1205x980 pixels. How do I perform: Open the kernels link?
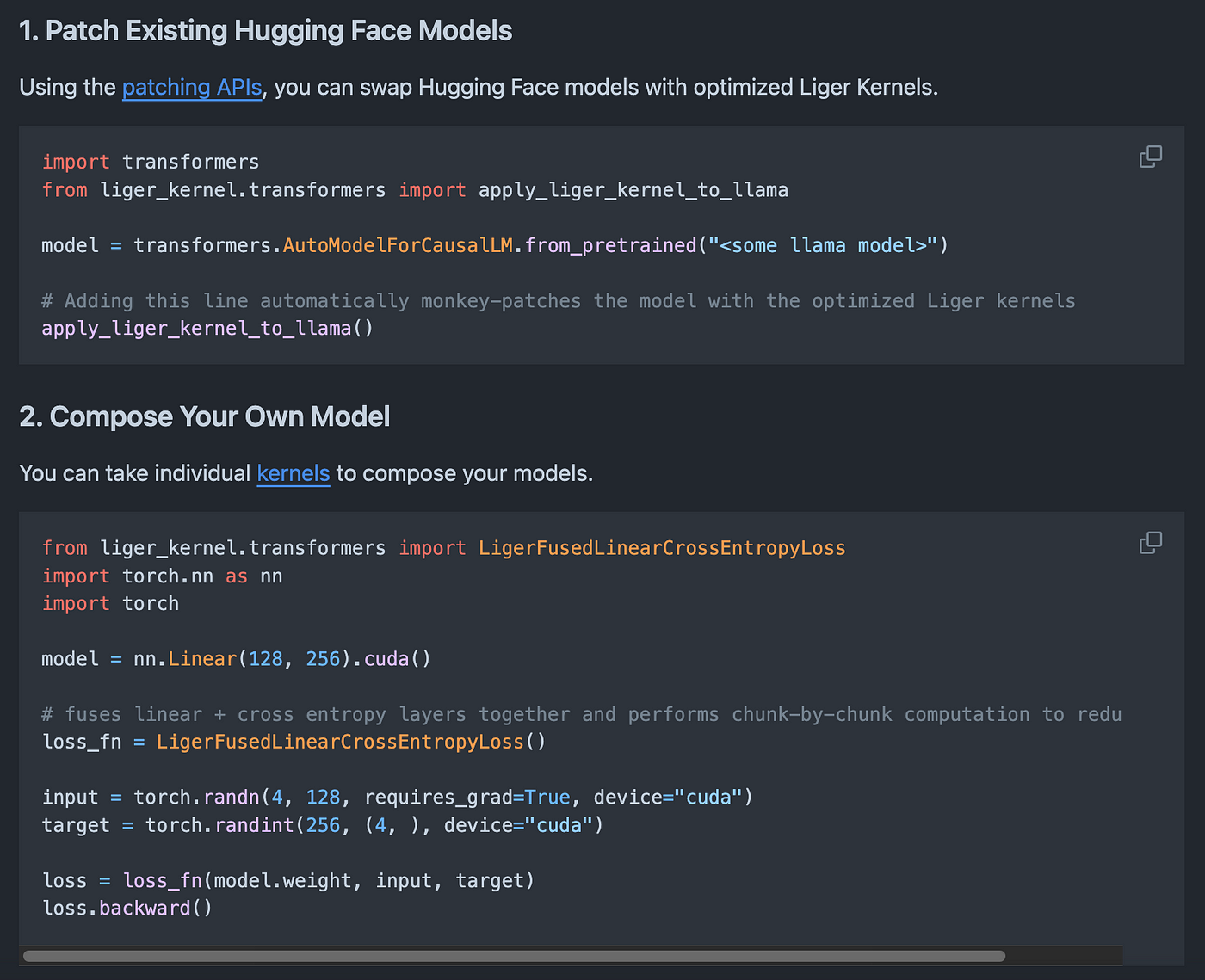(x=294, y=474)
